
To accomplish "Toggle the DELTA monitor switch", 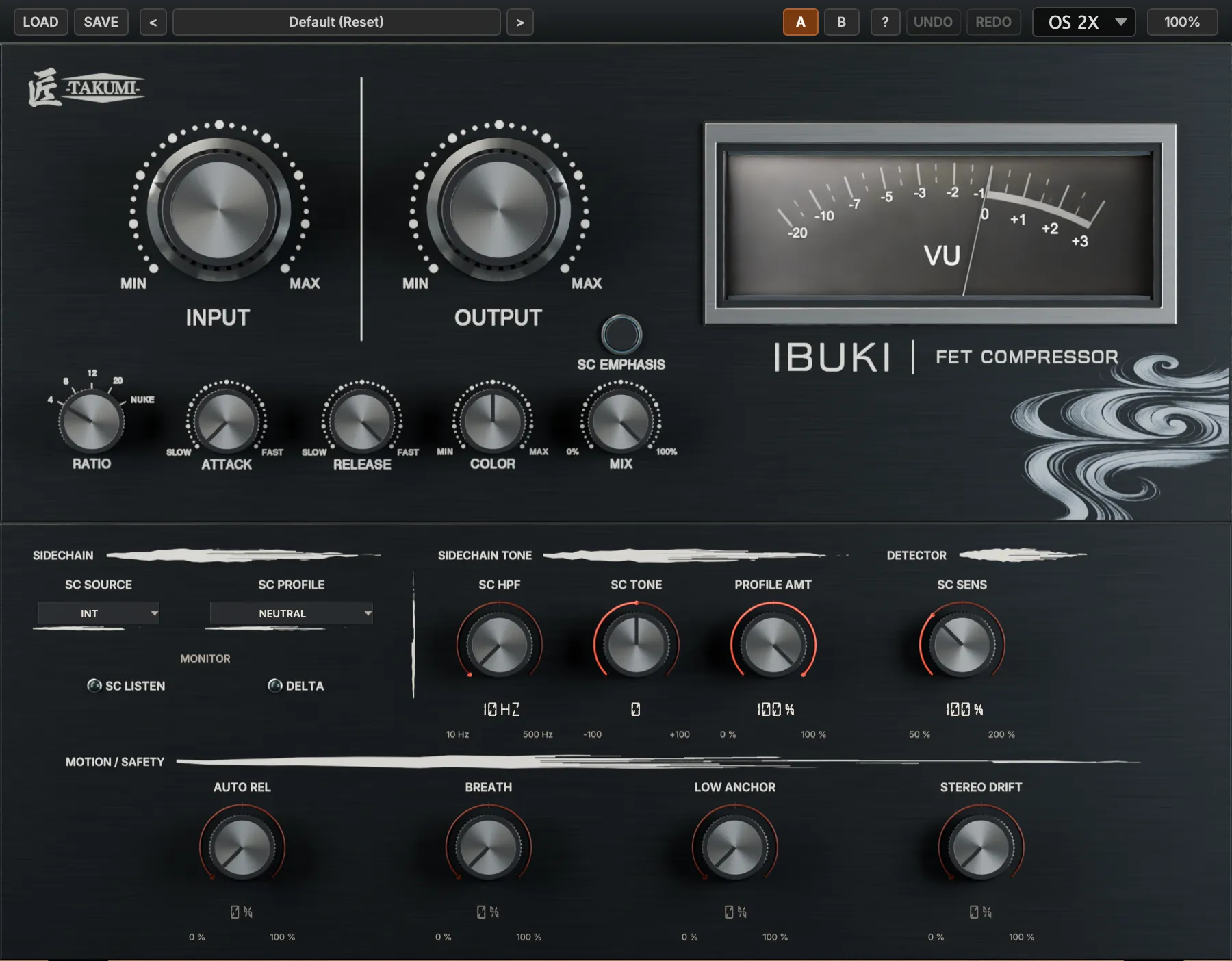I will 275,685.
